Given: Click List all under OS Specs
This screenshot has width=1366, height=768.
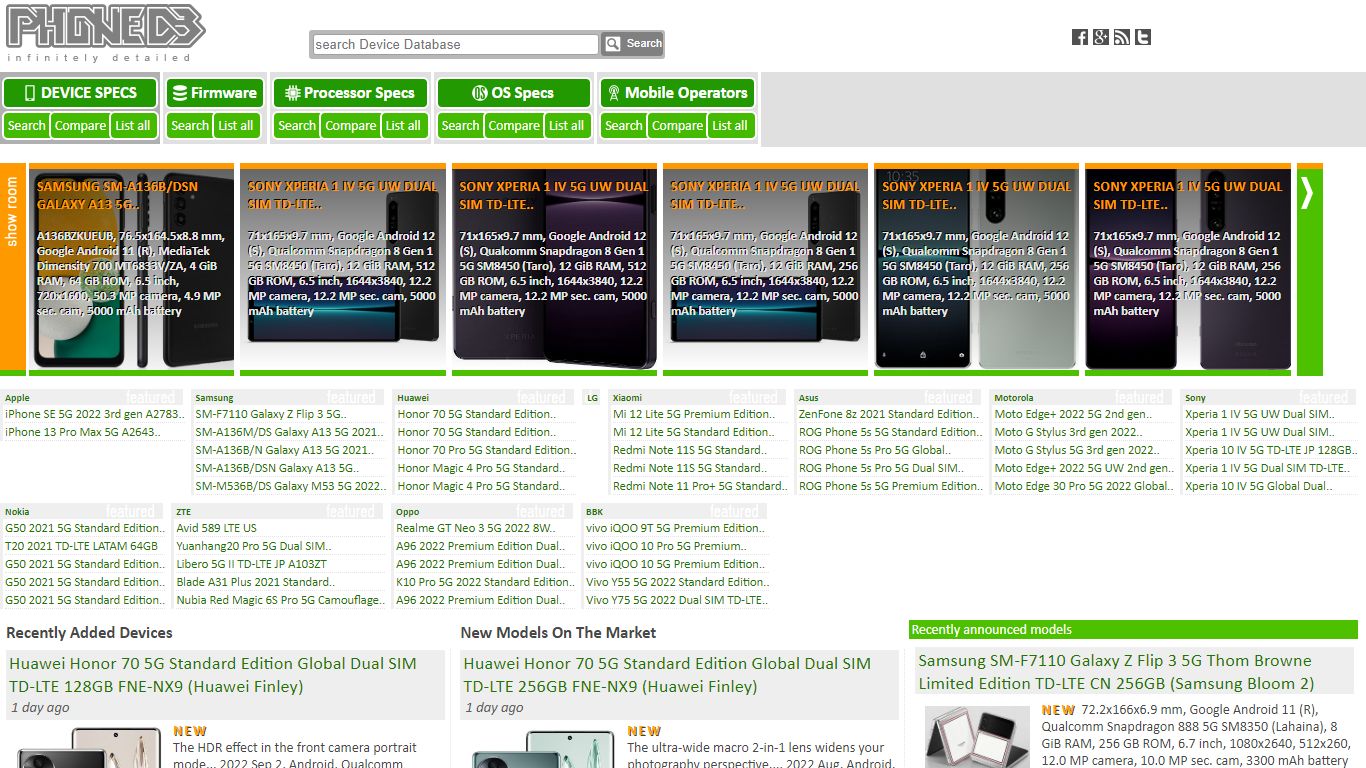Looking at the screenshot, I should point(566,126).
